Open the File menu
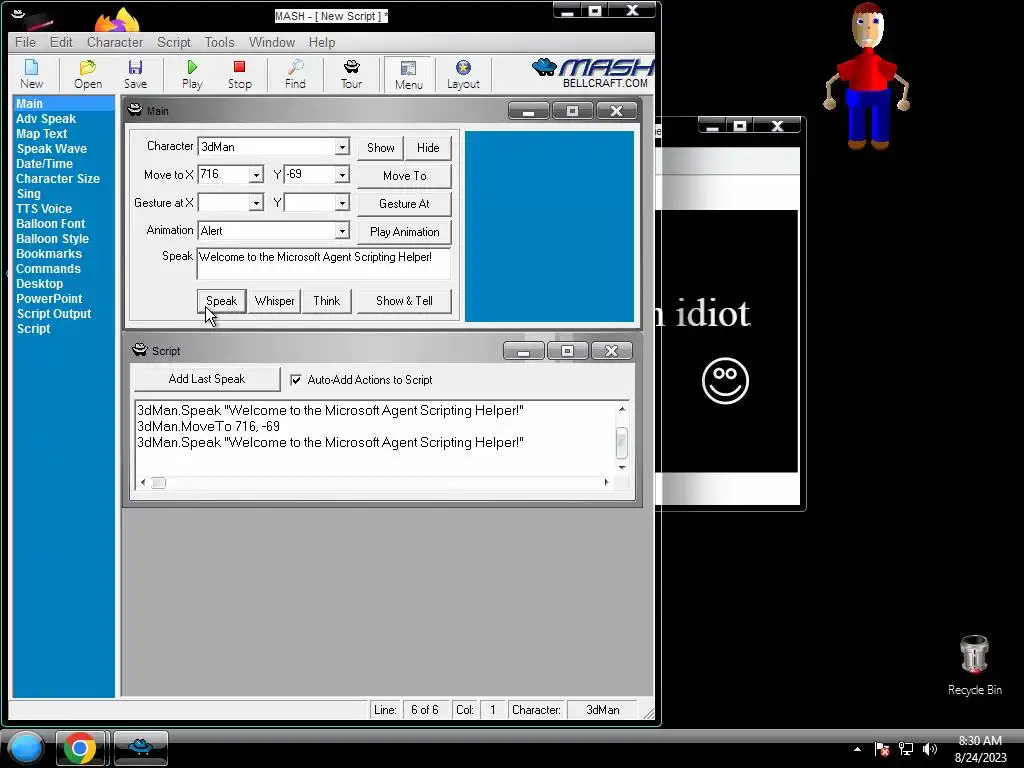 [x=25, y=42]
